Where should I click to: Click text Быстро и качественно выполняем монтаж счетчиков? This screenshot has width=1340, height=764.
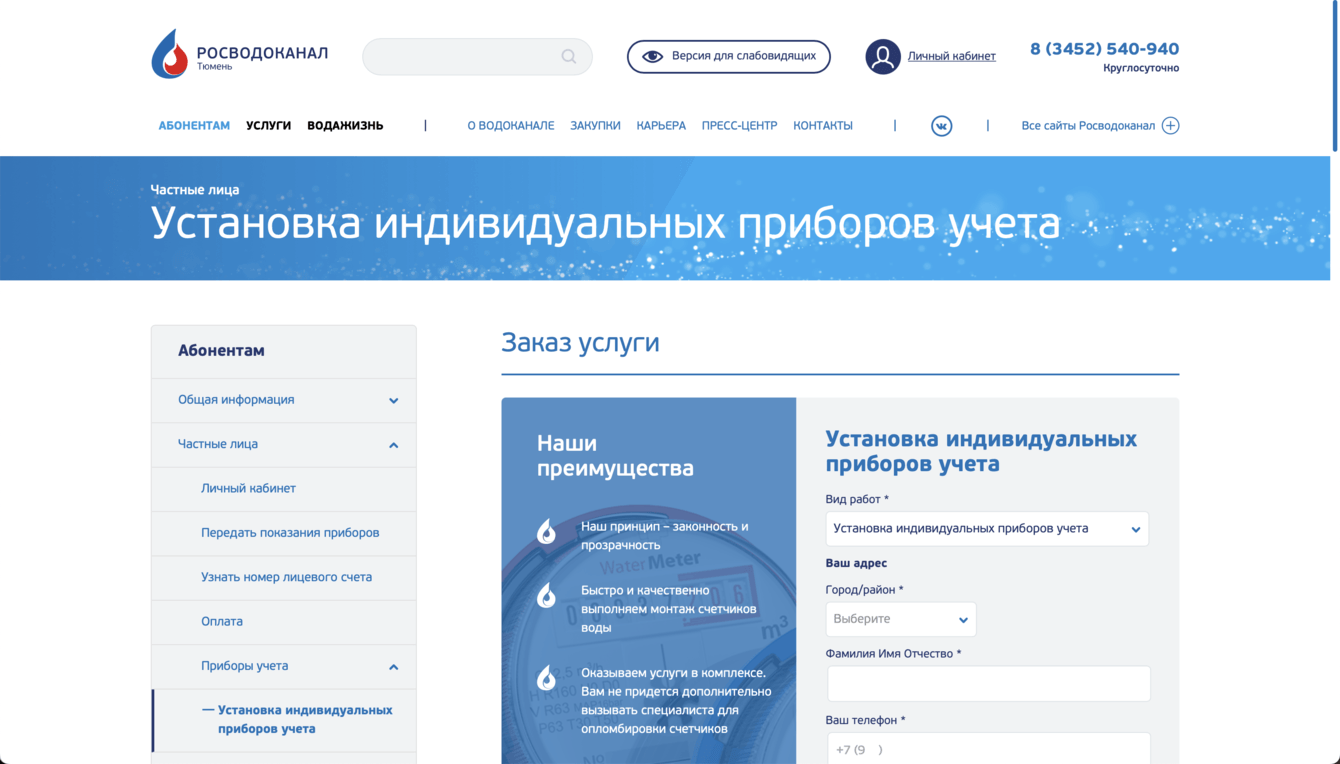pyautogui.click(x=669, y=609)
